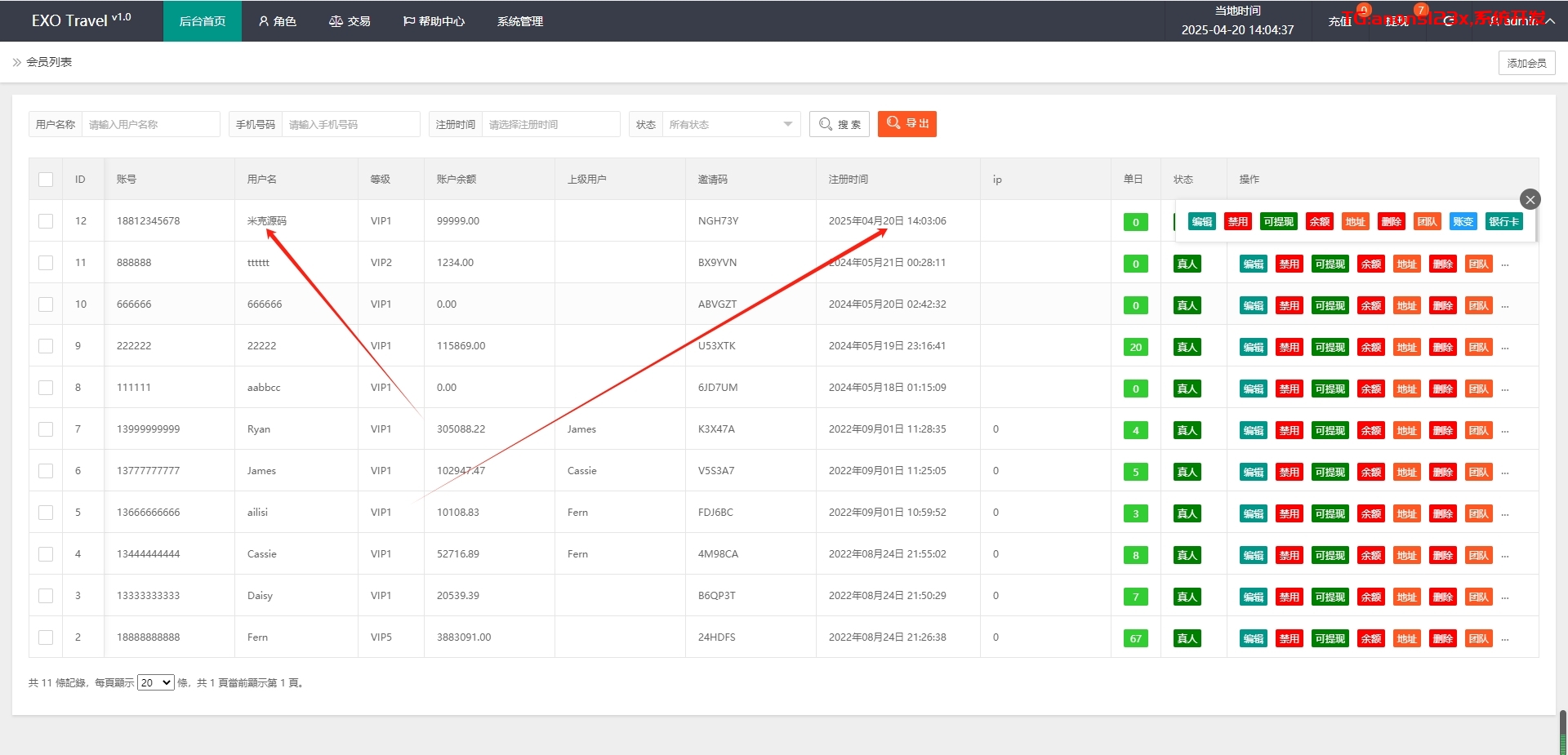
Task: Focus the 用户名称 username input field
Action: pyautogui.click(x=150, y=124)
